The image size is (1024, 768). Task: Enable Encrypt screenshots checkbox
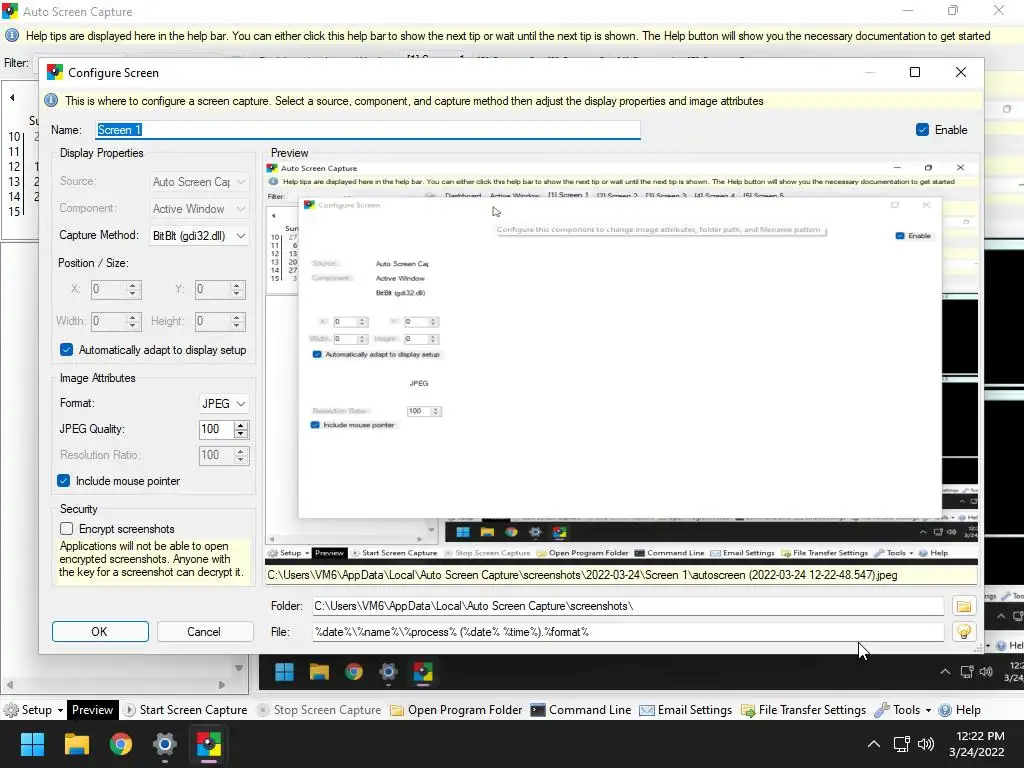click(67, 528)
